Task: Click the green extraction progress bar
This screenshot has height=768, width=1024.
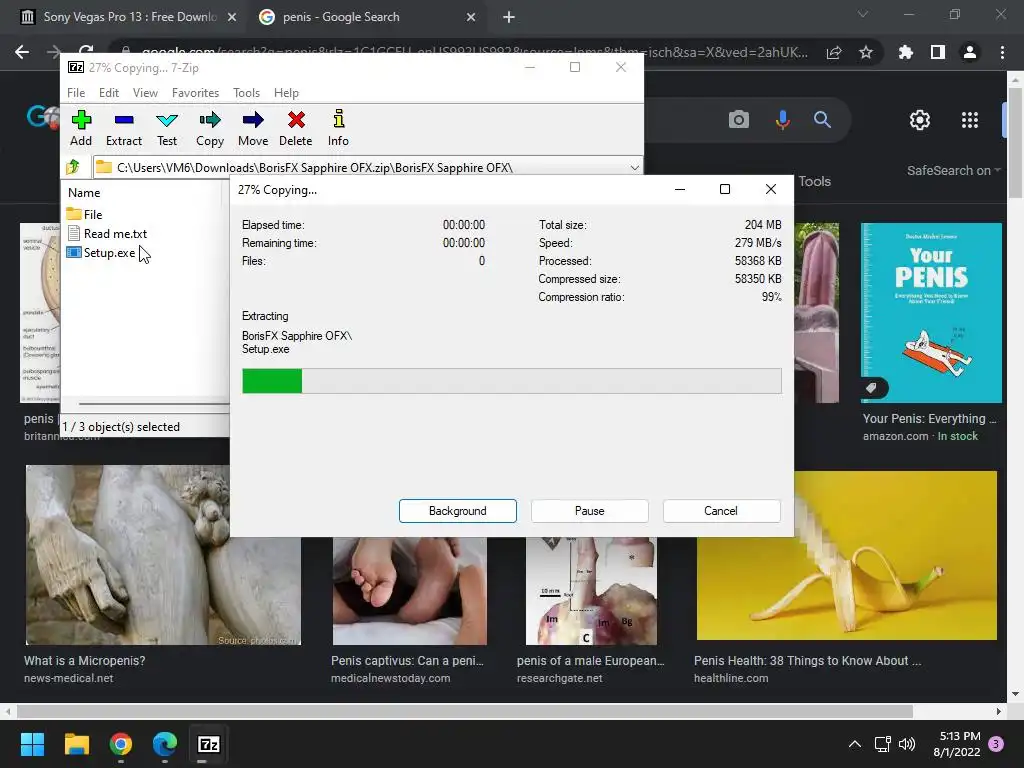Action: point(511,381)
